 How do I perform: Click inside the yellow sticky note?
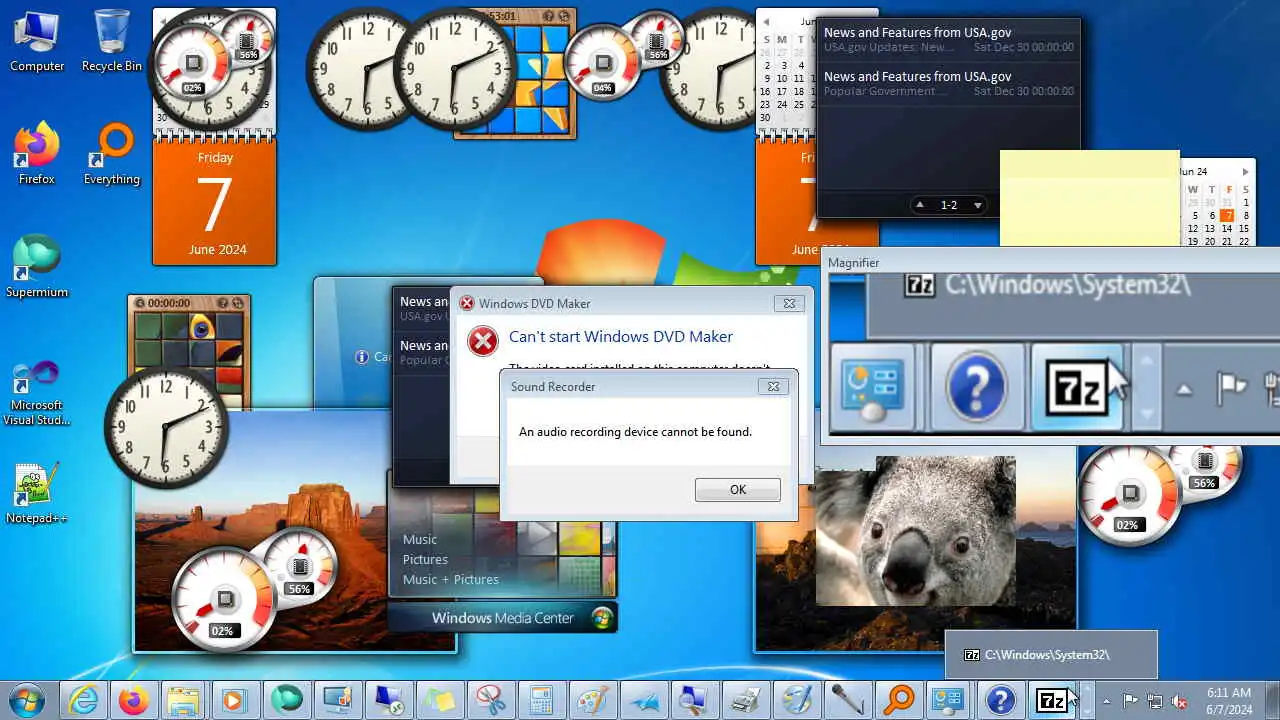pyautogui.click(x=1090, y=198)
